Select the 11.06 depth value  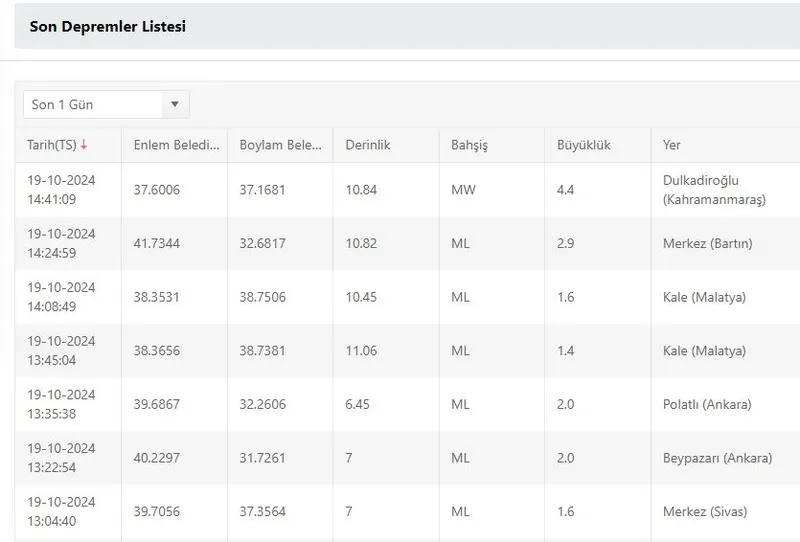click(361, 351)
